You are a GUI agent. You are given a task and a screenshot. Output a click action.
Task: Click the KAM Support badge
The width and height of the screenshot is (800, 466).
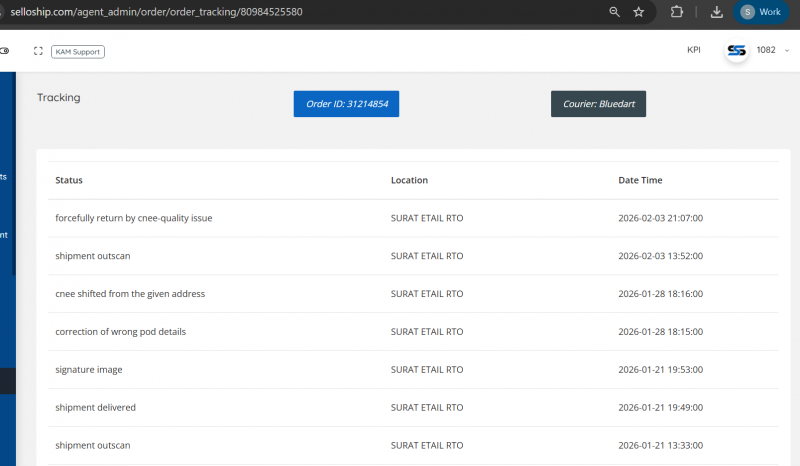click(78, 51)
